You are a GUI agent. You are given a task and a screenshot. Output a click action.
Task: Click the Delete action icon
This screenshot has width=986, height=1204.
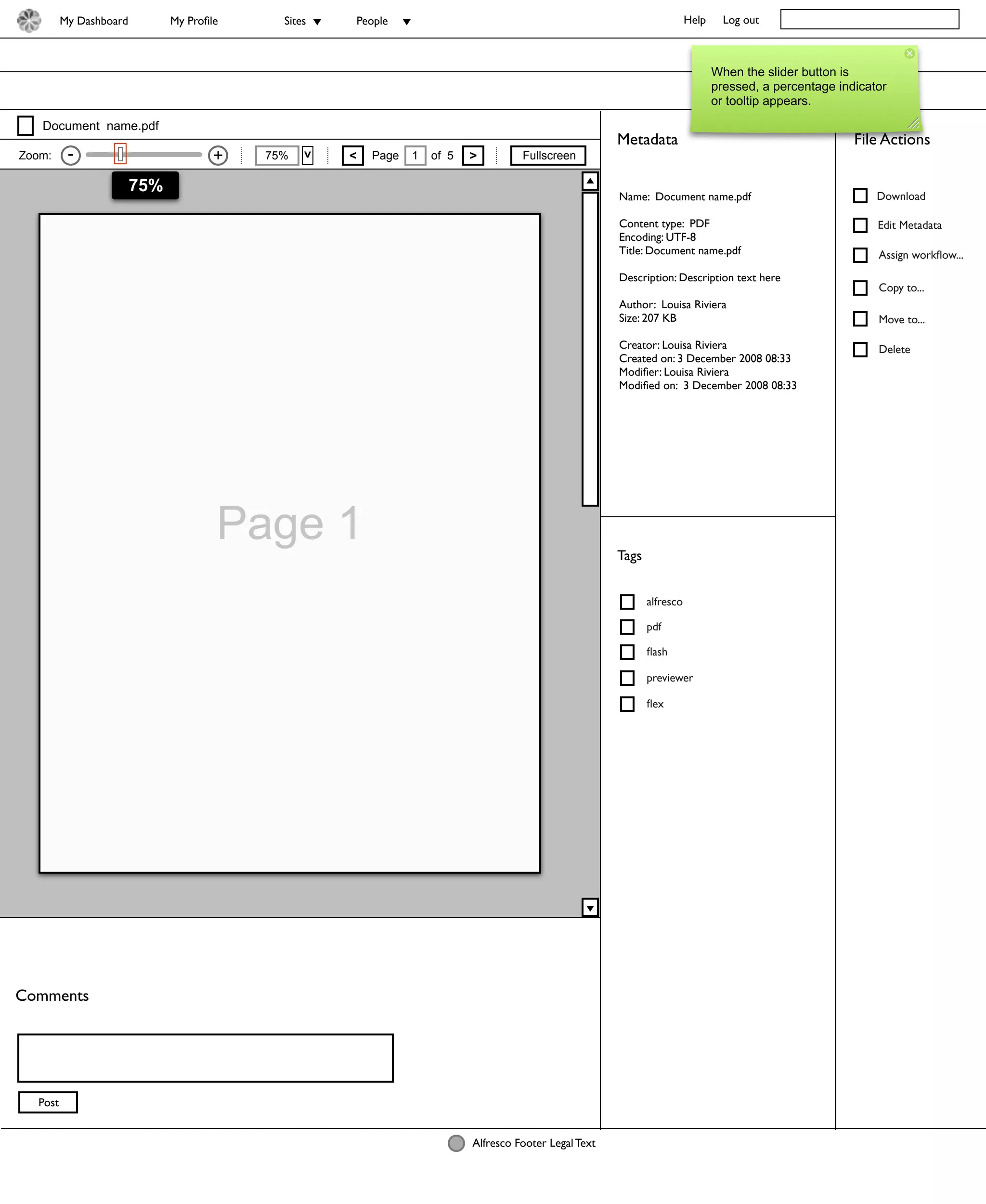pos(860,349)
